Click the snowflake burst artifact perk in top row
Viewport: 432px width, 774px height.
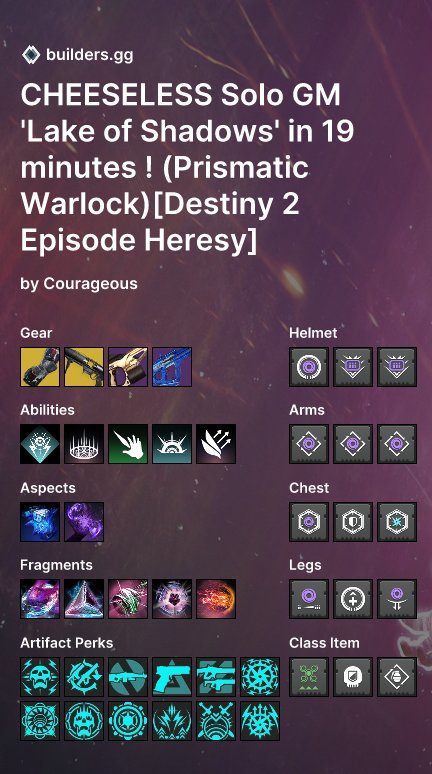260,677
